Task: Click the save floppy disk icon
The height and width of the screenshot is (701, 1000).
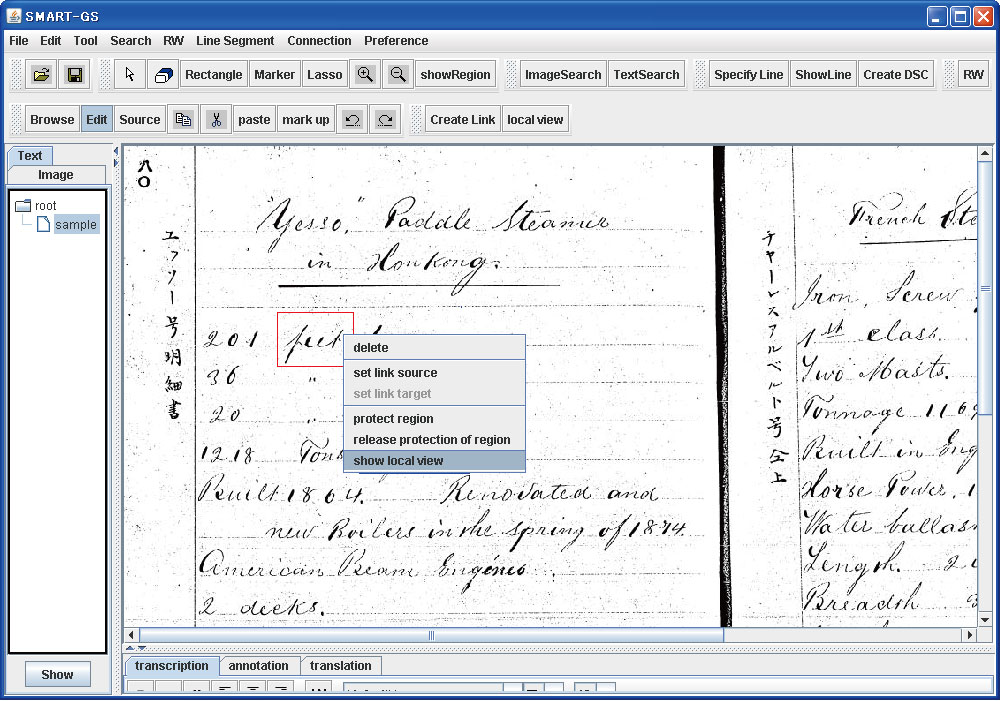Action: tap(74, 75)
